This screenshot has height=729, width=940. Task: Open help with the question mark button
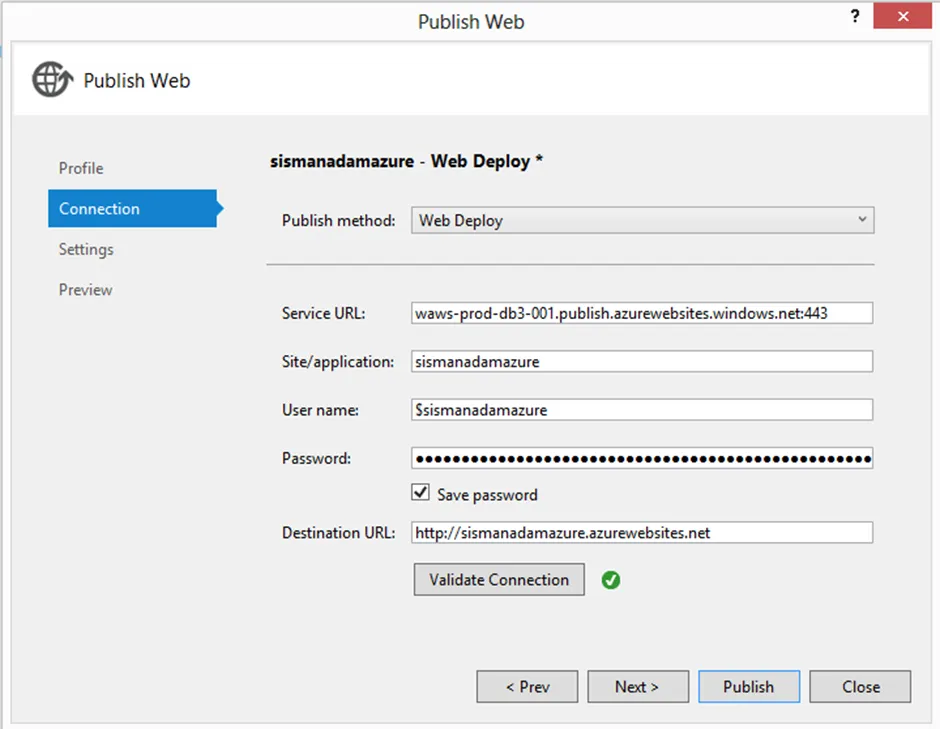(x=855, y=16)
